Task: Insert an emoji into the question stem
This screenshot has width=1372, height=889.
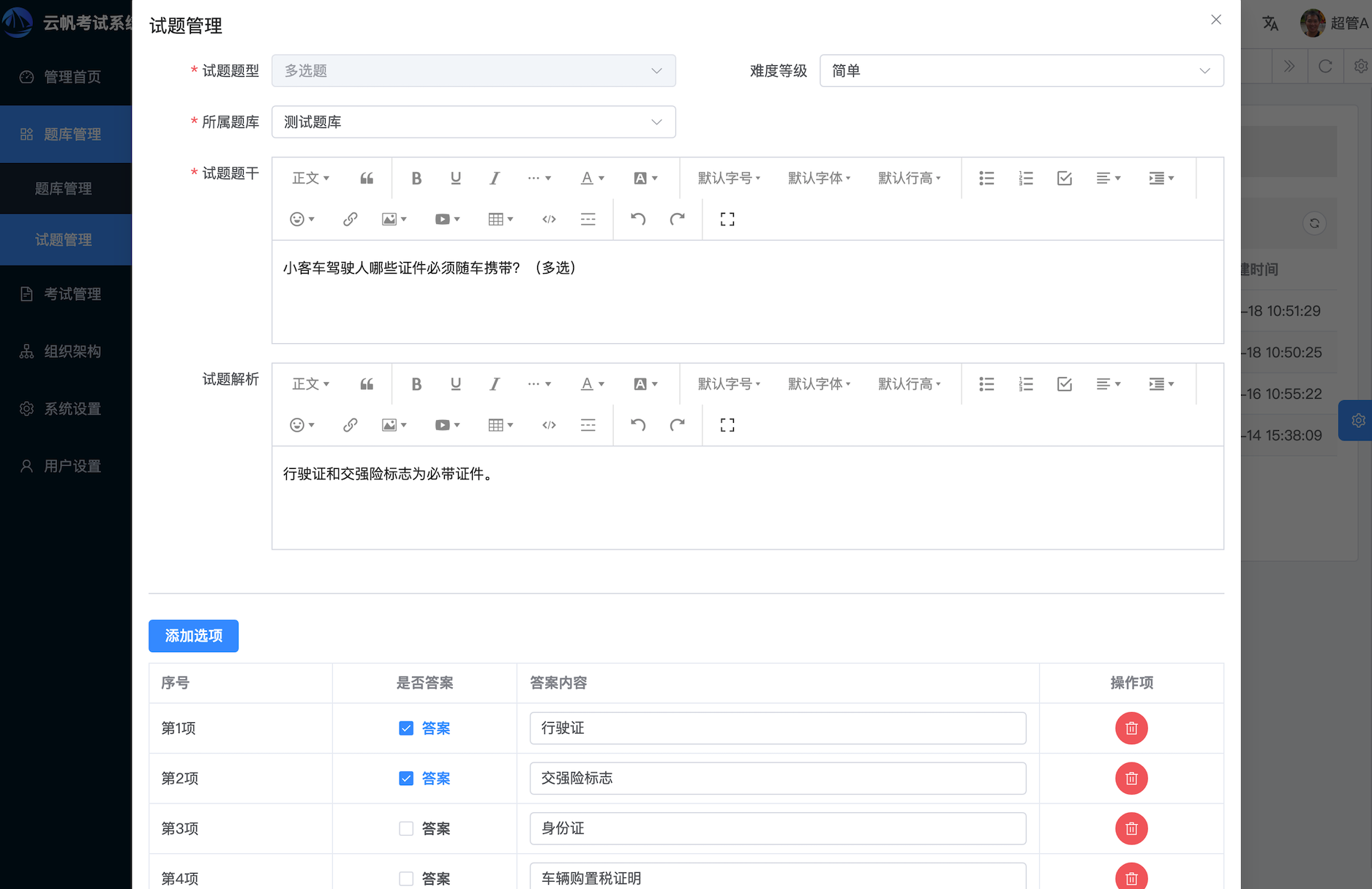Action: (299, 219)
